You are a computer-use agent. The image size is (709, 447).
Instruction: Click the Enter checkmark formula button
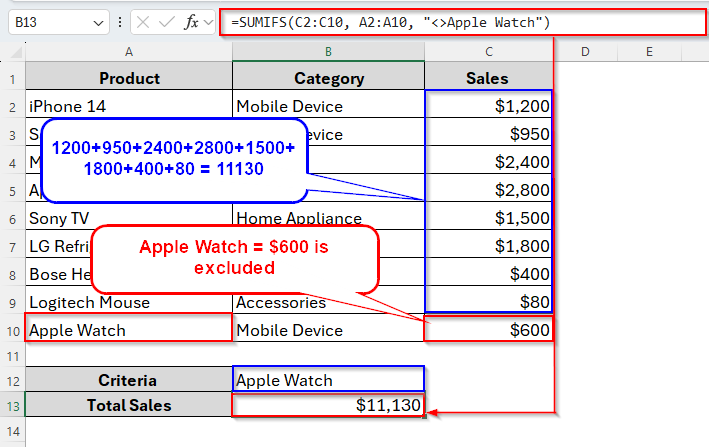tap(166, 22)
